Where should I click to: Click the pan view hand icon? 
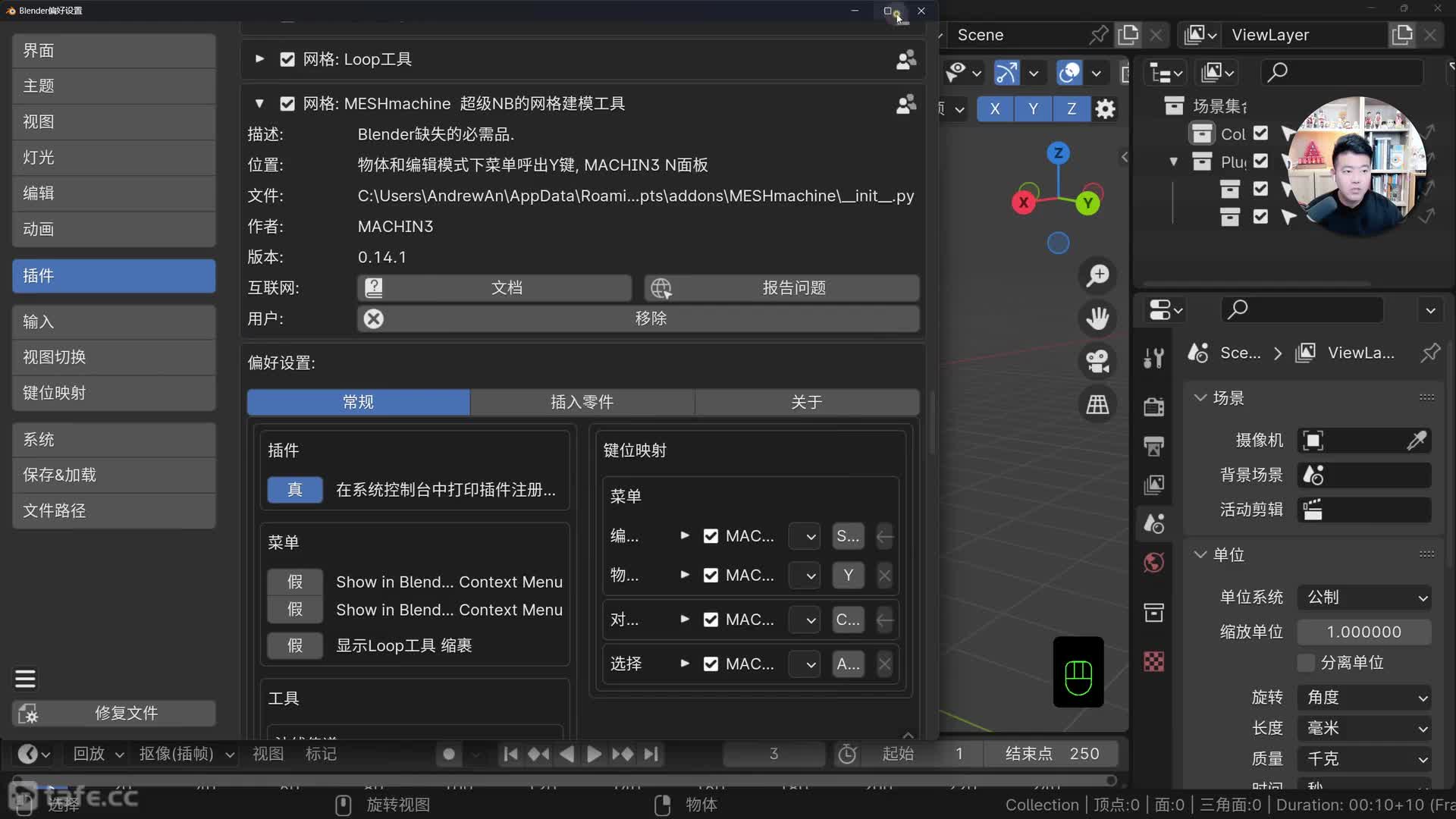[1097, 318]
